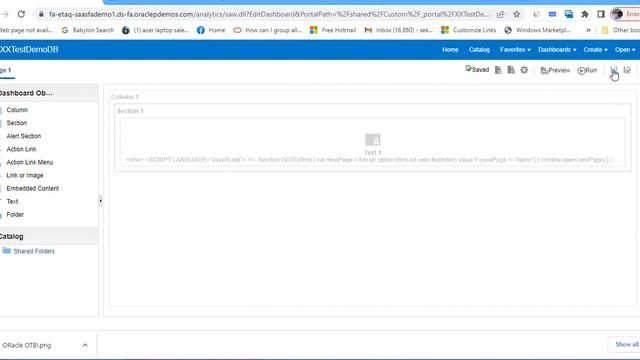Select the Embedded Content object
Image resolution: width=640 pixels, height=360 pixels.
pos(33,188)
